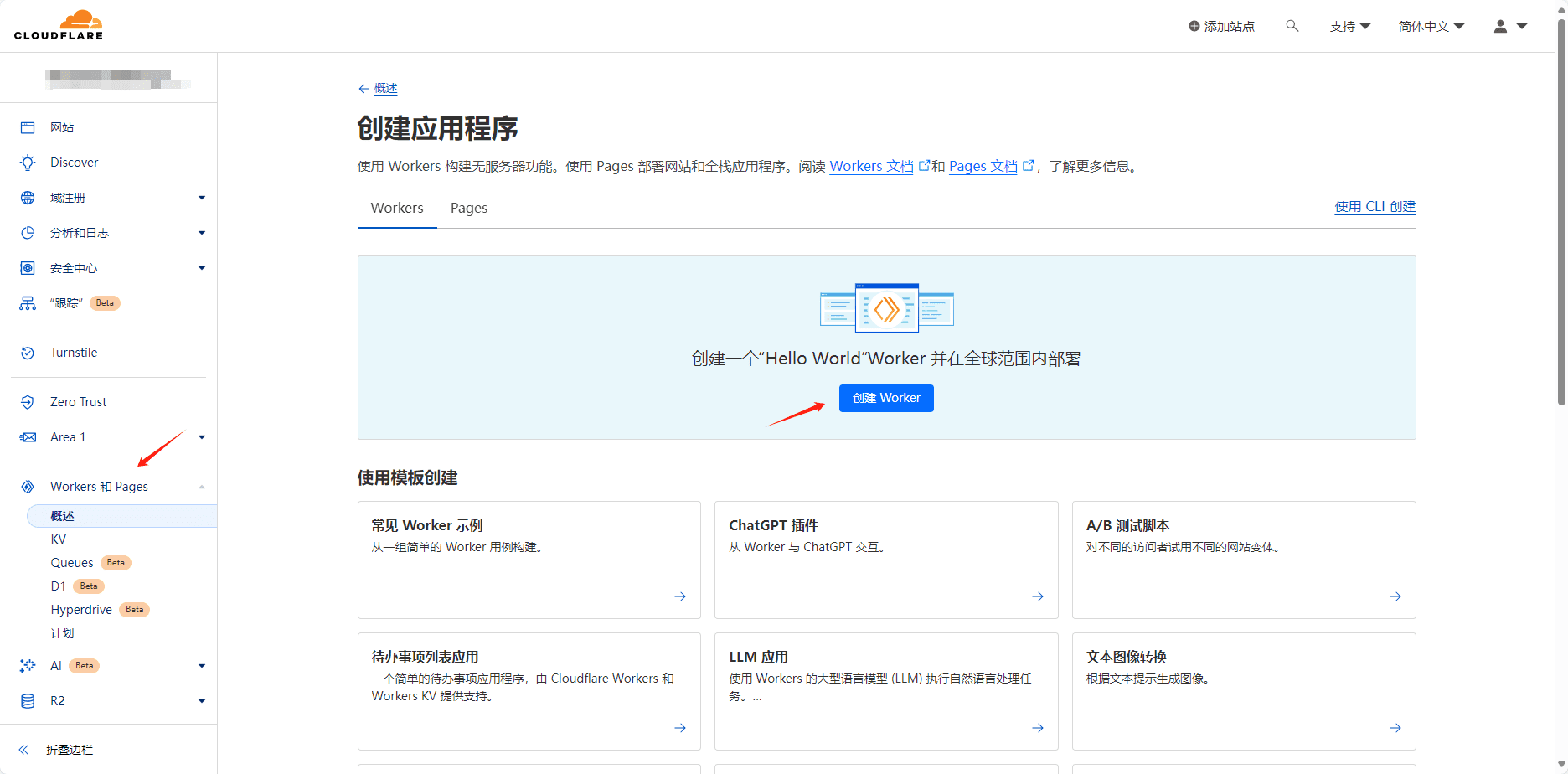Click the 创建 Worker button
This screenshot has width=1568, height=774.
pos(887,398)
